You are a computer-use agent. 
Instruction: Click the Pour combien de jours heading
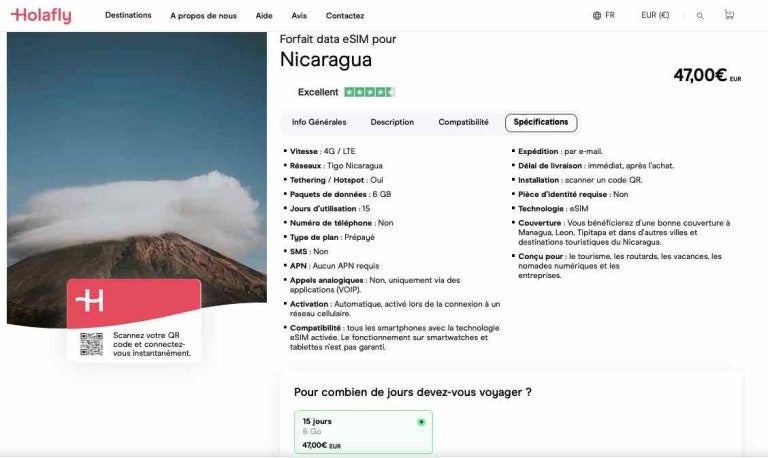click(x=412, y=392)
